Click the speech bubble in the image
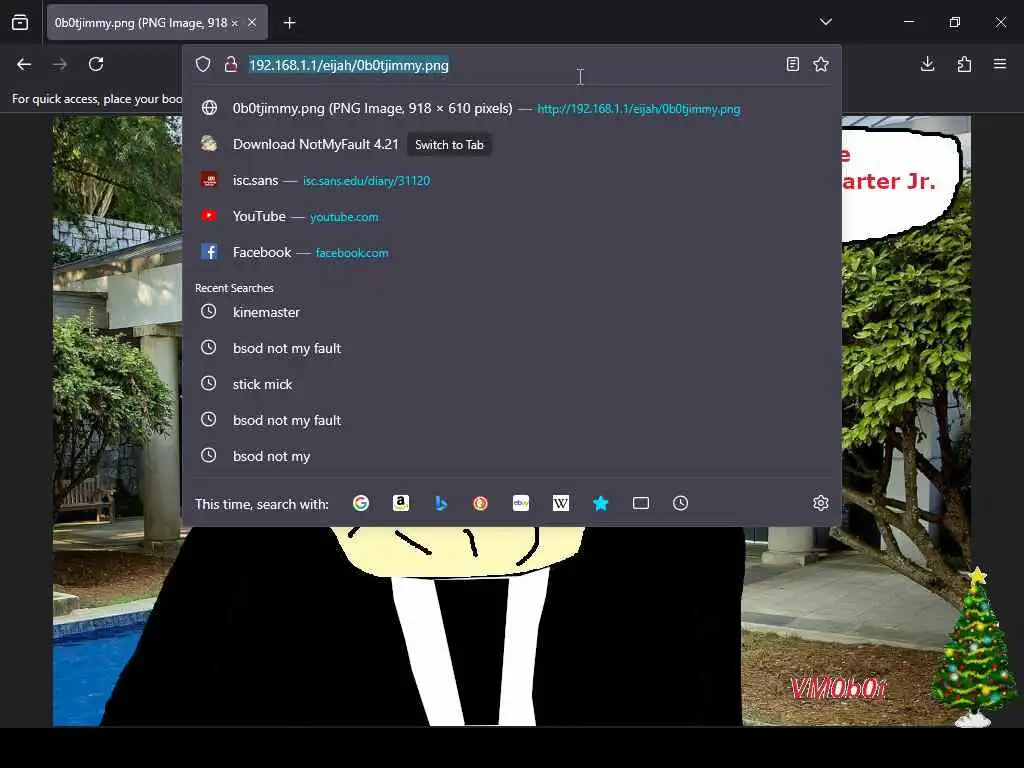The image size is (1024, 768). (x=901, y=185)
